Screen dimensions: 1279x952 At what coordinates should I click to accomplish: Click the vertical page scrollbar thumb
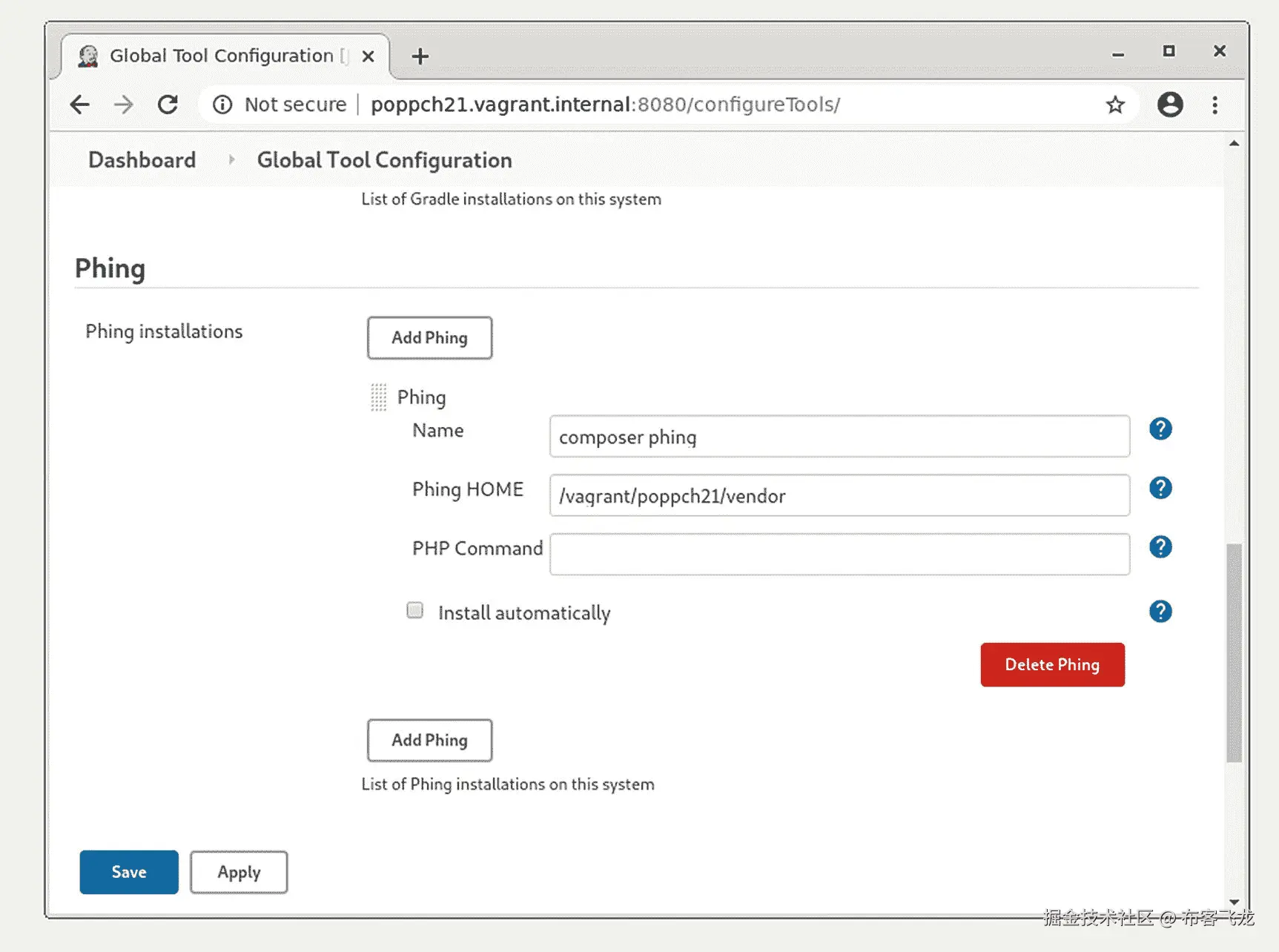(x=1233, y=652)
